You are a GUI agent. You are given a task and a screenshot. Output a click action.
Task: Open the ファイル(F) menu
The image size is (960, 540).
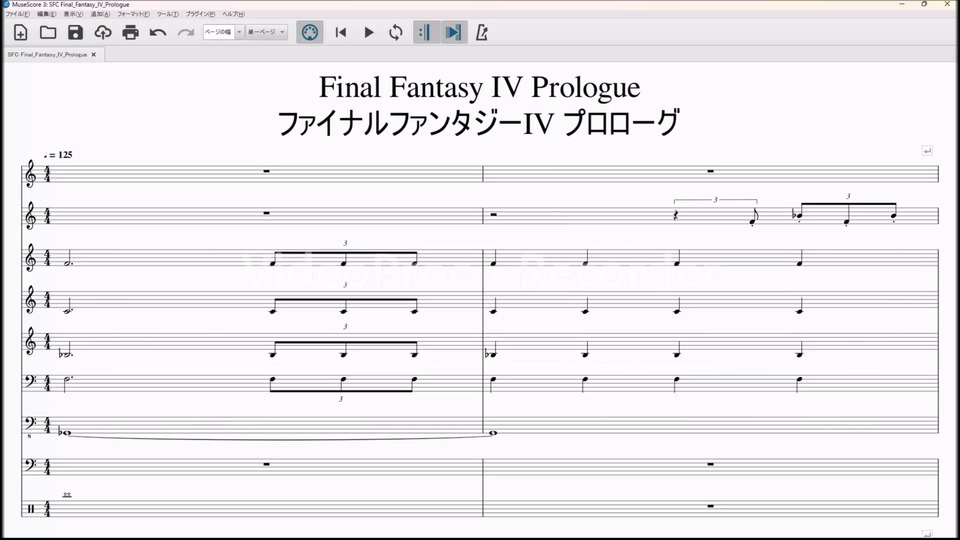point(18,14)
